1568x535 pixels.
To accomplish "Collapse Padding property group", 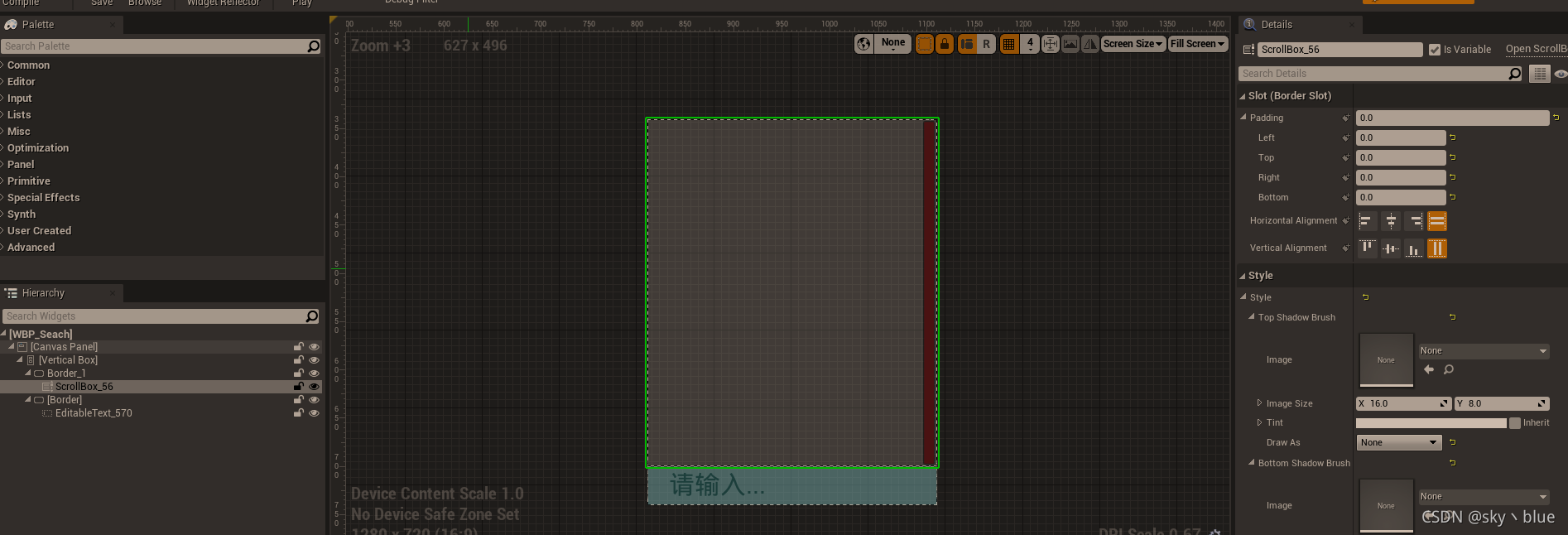I will pyautogui.click(x=1243, y=118).
